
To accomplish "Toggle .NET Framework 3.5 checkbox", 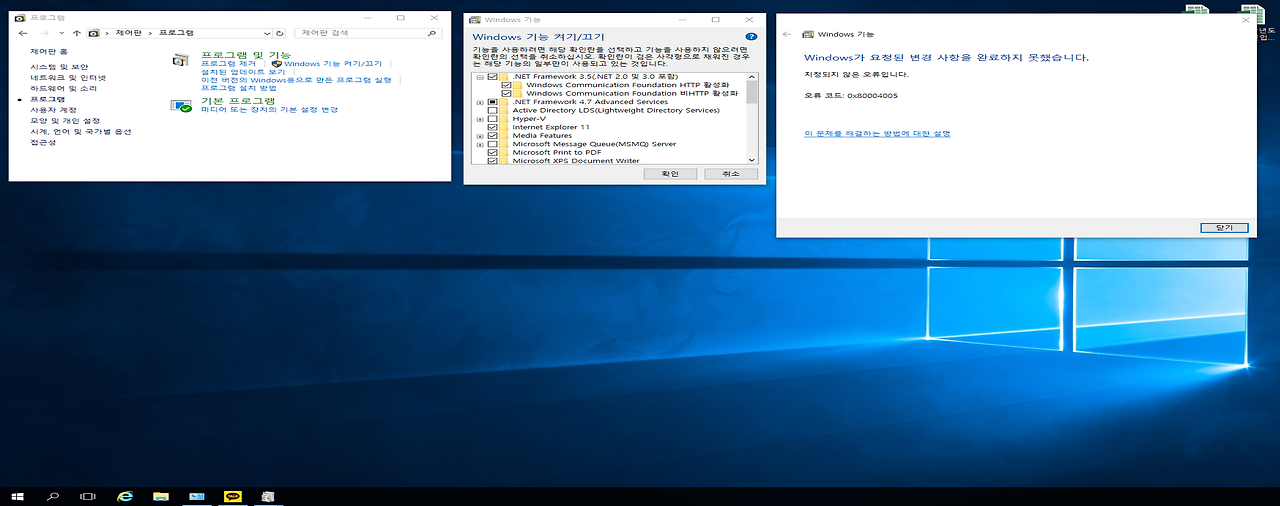I will (492, 77).
